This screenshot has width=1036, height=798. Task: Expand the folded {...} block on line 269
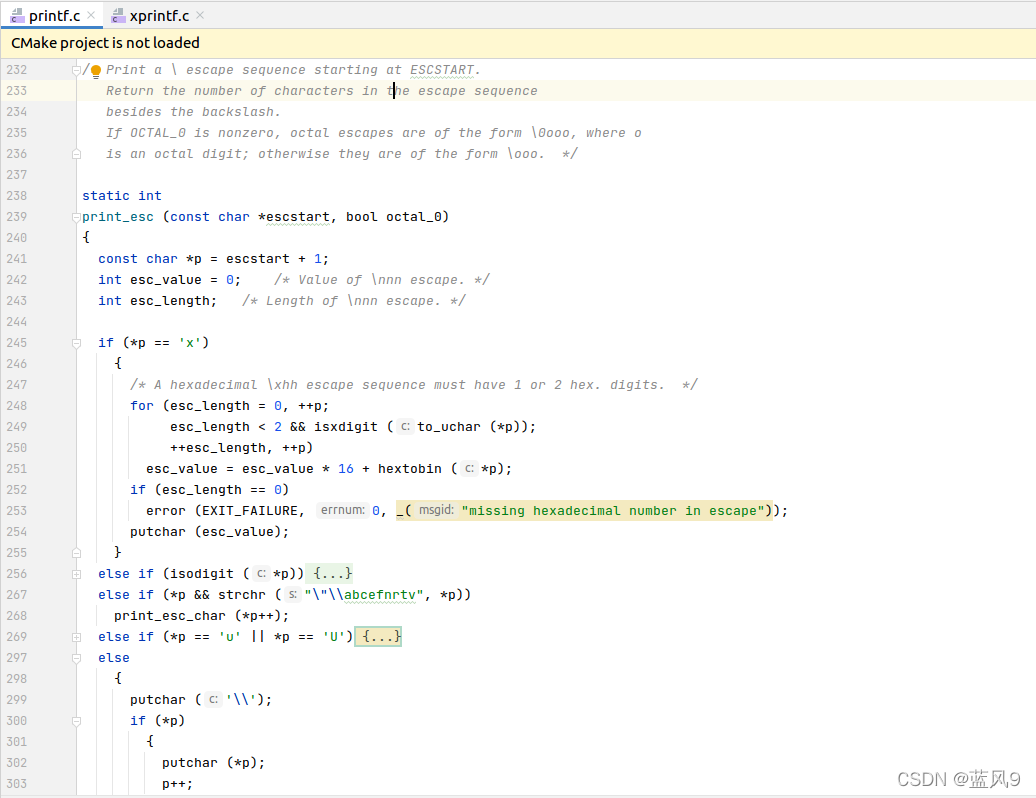[x=378, y=636]
